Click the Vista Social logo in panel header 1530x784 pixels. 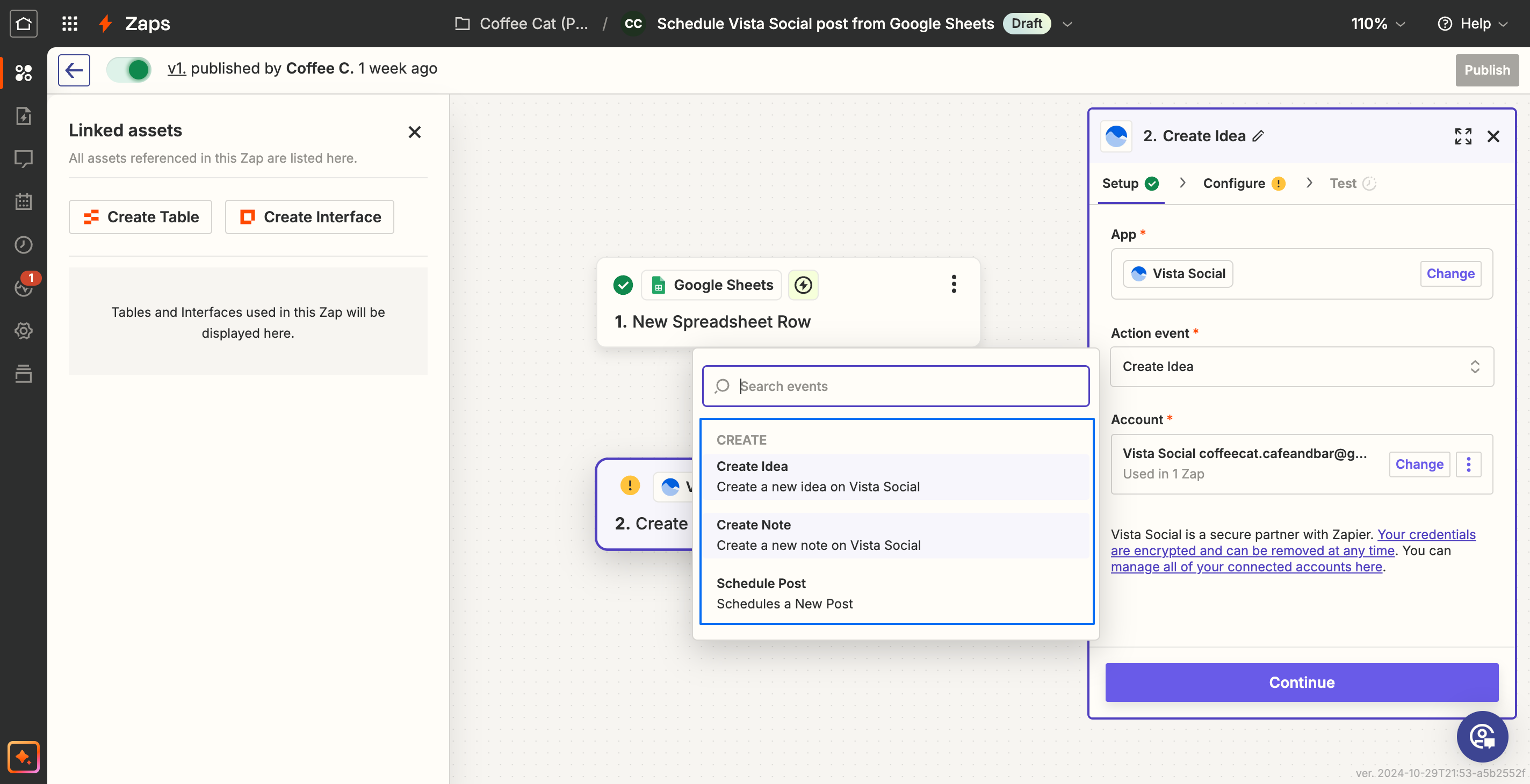(1116, 136)
